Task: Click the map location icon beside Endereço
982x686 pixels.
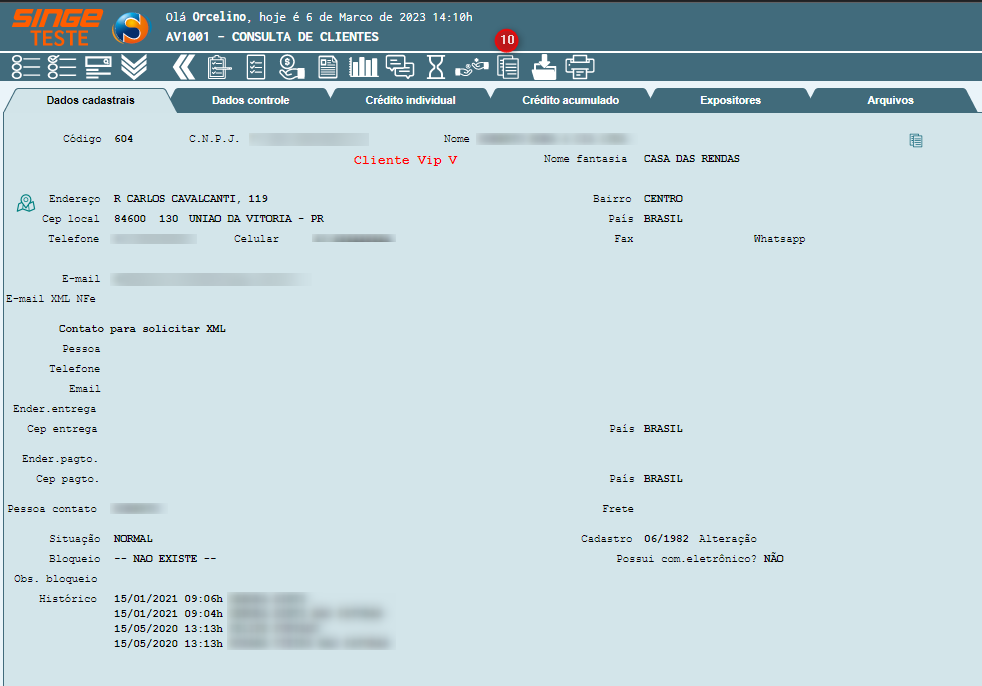Action: point(26,203)
